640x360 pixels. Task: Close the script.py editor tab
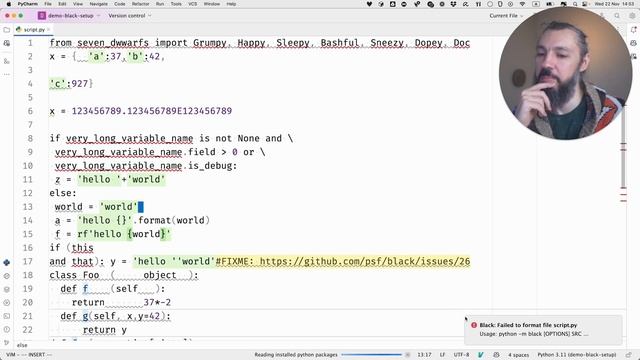pos(49,30)
